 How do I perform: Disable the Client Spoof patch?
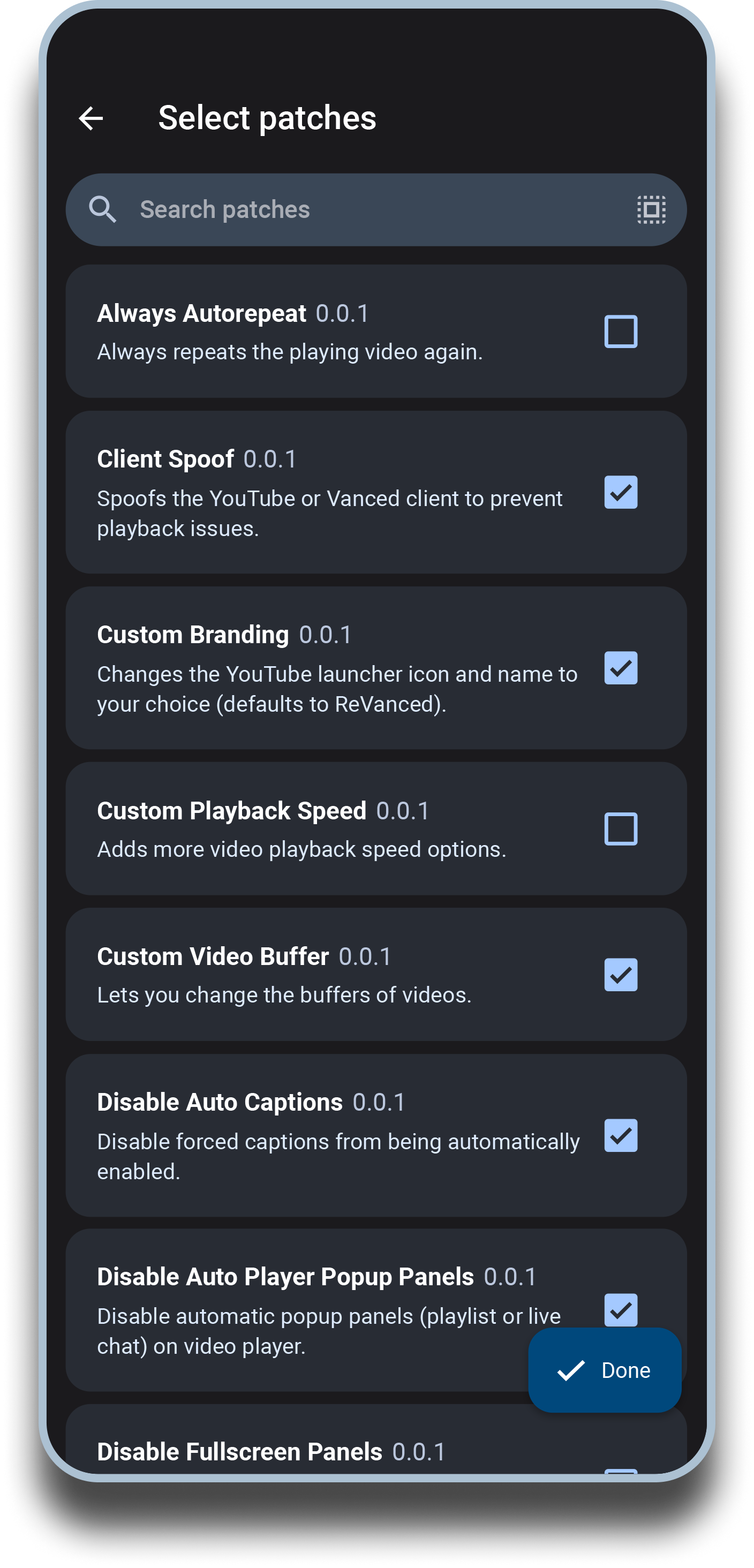point(621,493)
